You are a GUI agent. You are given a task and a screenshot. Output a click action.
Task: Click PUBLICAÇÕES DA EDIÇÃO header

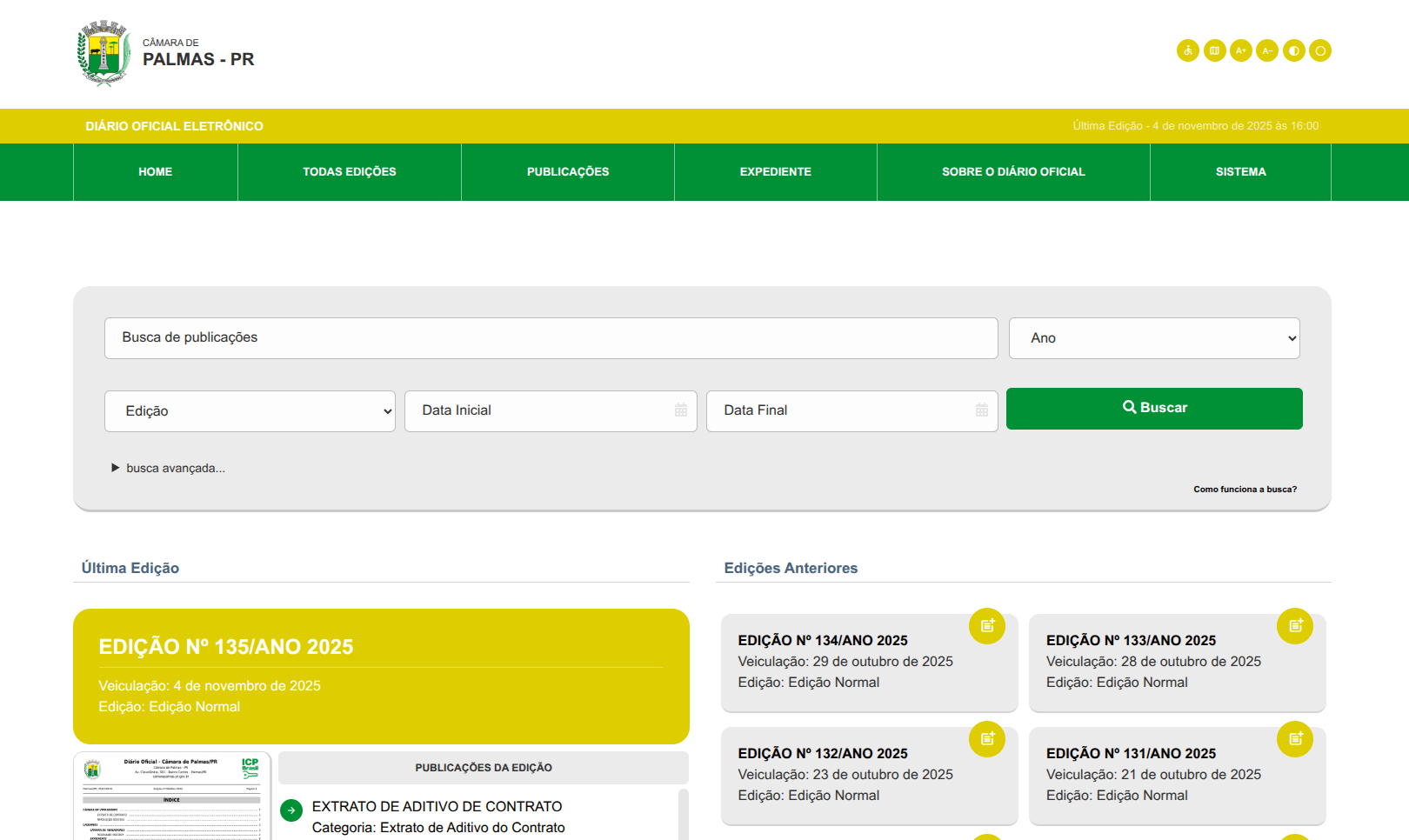[x=484, y=768]
